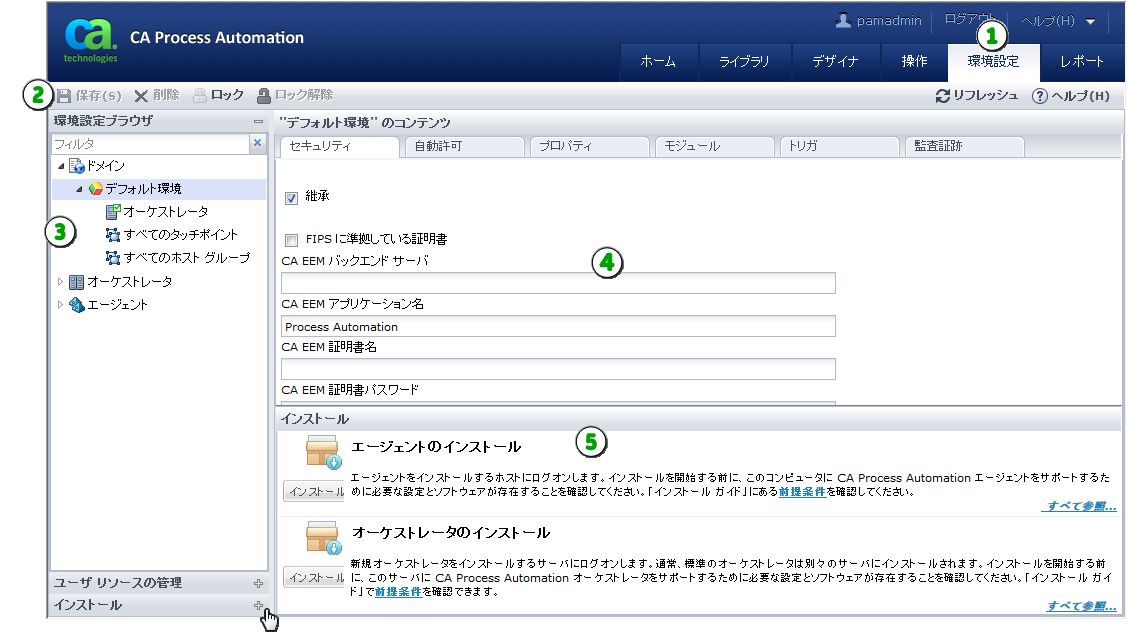1131x644 pixels.
Task: Toggle the 継承 checkbox
Action: point(291,198)
